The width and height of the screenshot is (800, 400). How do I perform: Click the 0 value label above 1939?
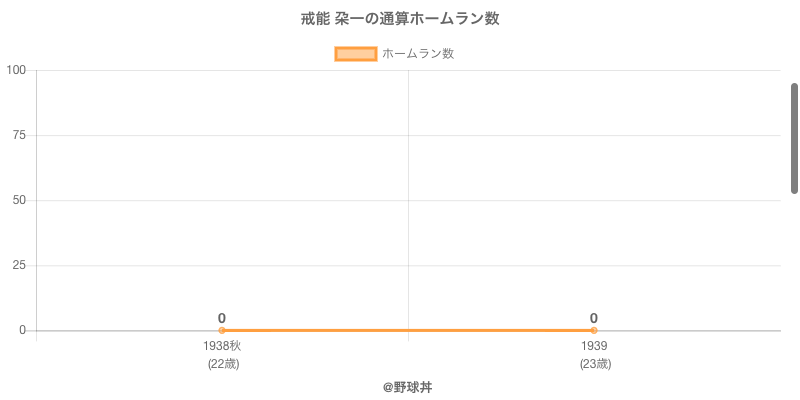click(x=594, y=318)
